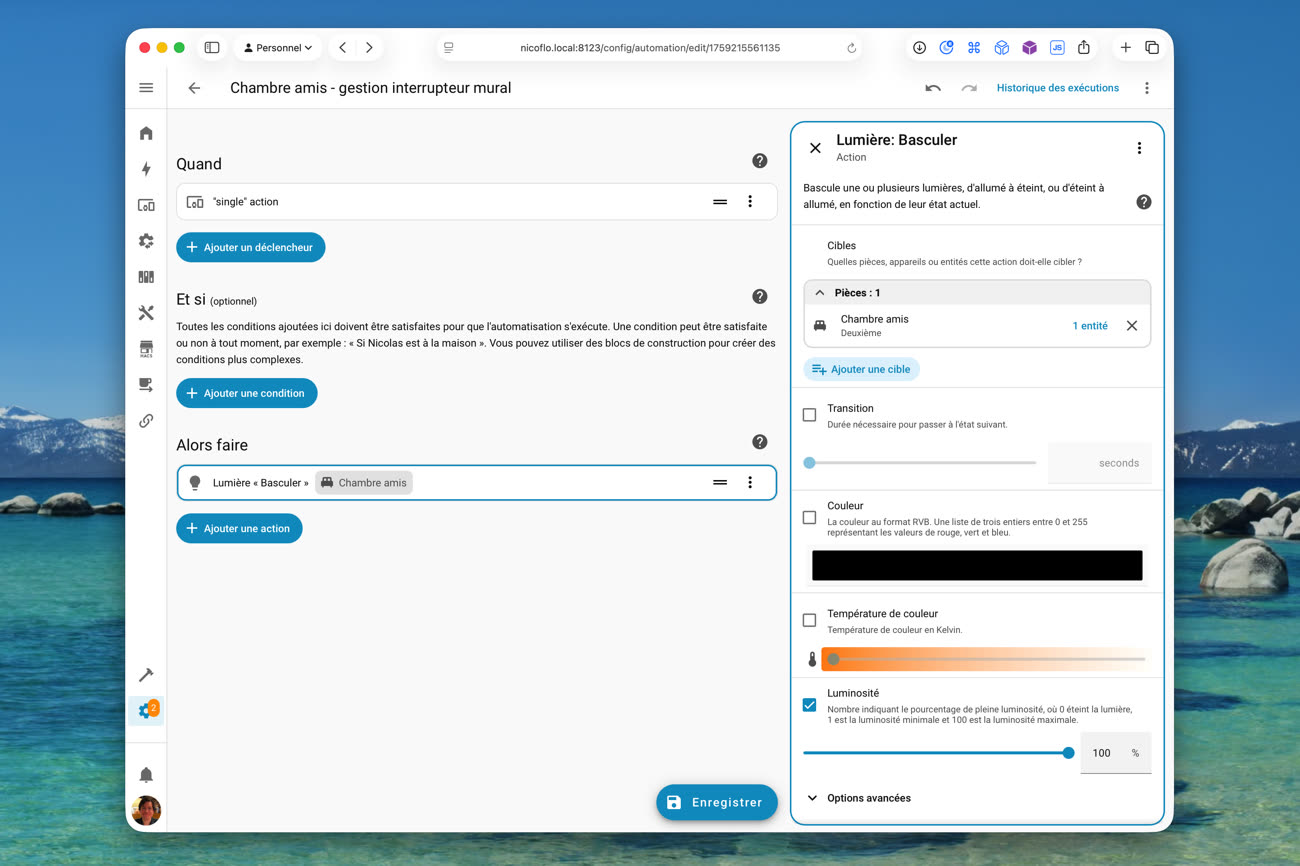Viewport: 1300px width, 866px height.
Task: Click help icon next to Quand section
Action: coord(759,161)
